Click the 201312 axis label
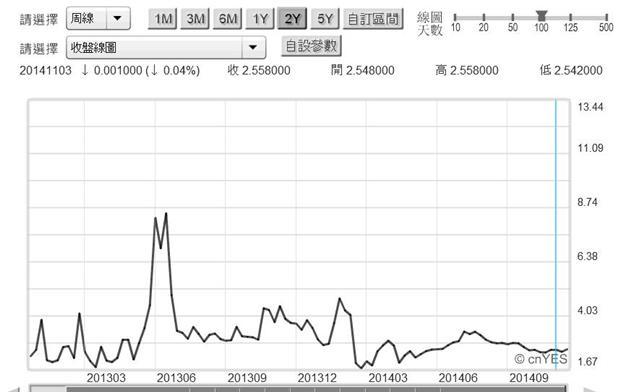Image resolution: width=620 pixels, height=392 pixels. 317,378
